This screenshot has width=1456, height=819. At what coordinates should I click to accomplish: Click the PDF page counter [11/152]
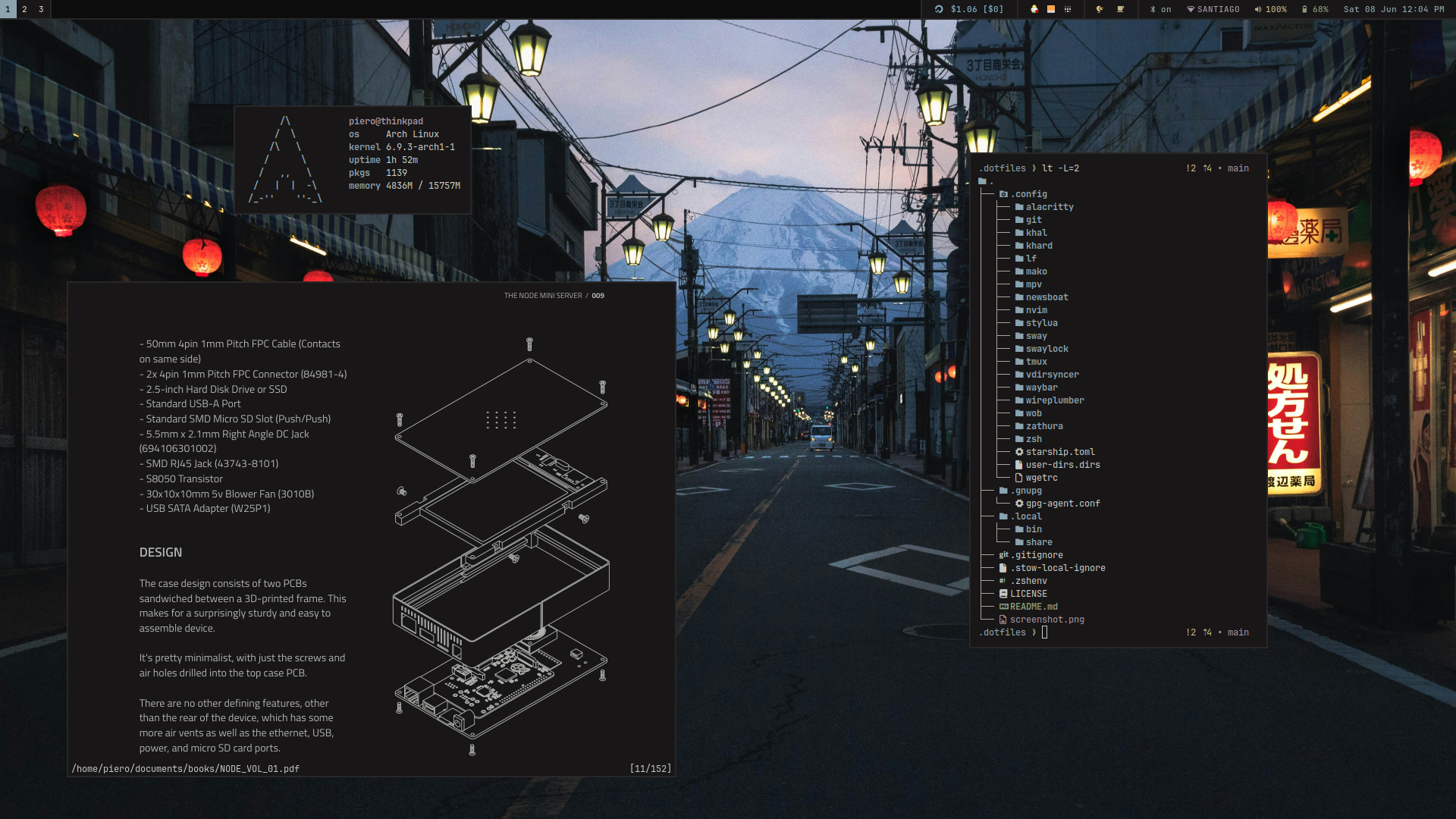coord(650,769)
